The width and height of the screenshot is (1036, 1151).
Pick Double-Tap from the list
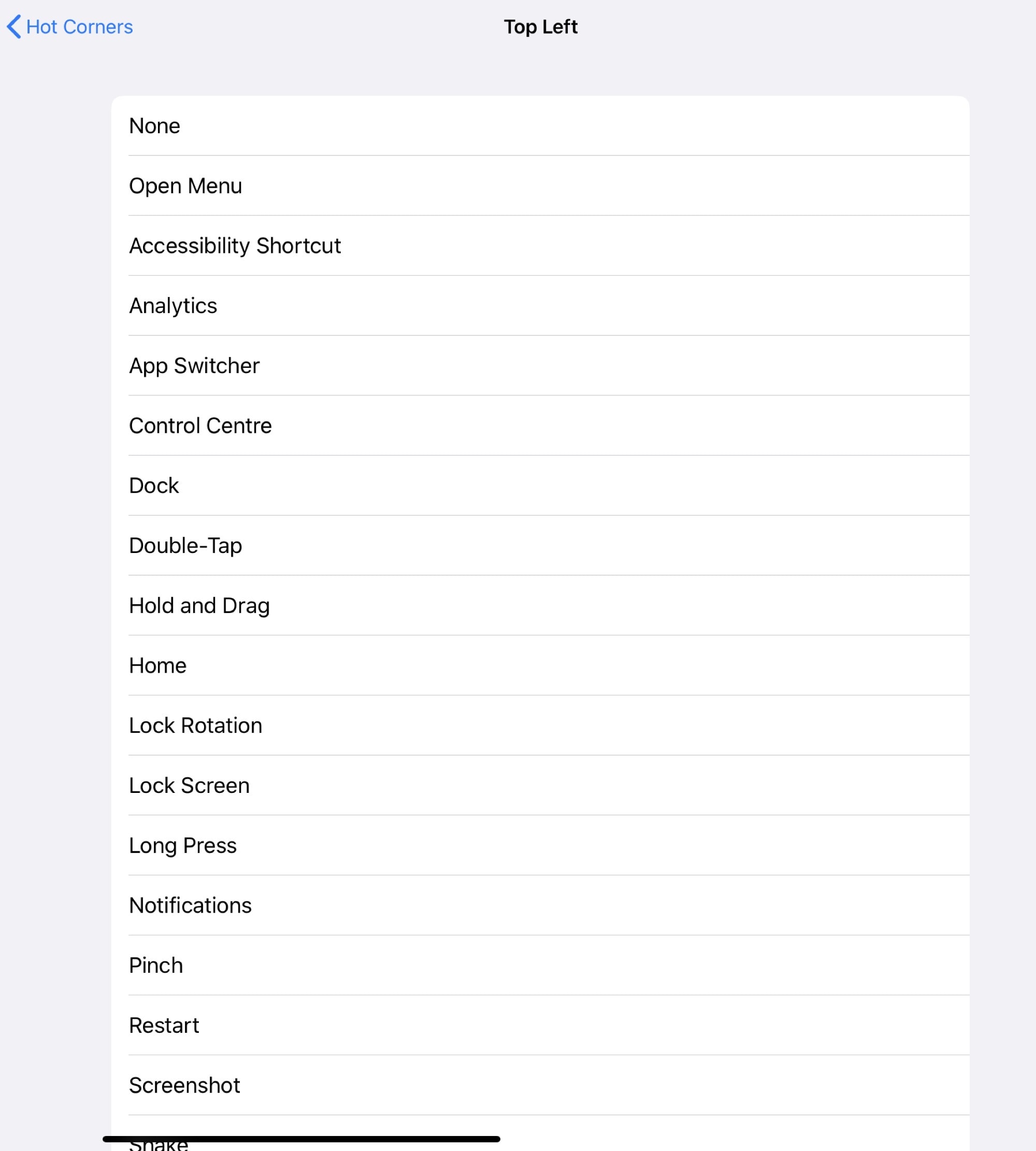[185, 545]
